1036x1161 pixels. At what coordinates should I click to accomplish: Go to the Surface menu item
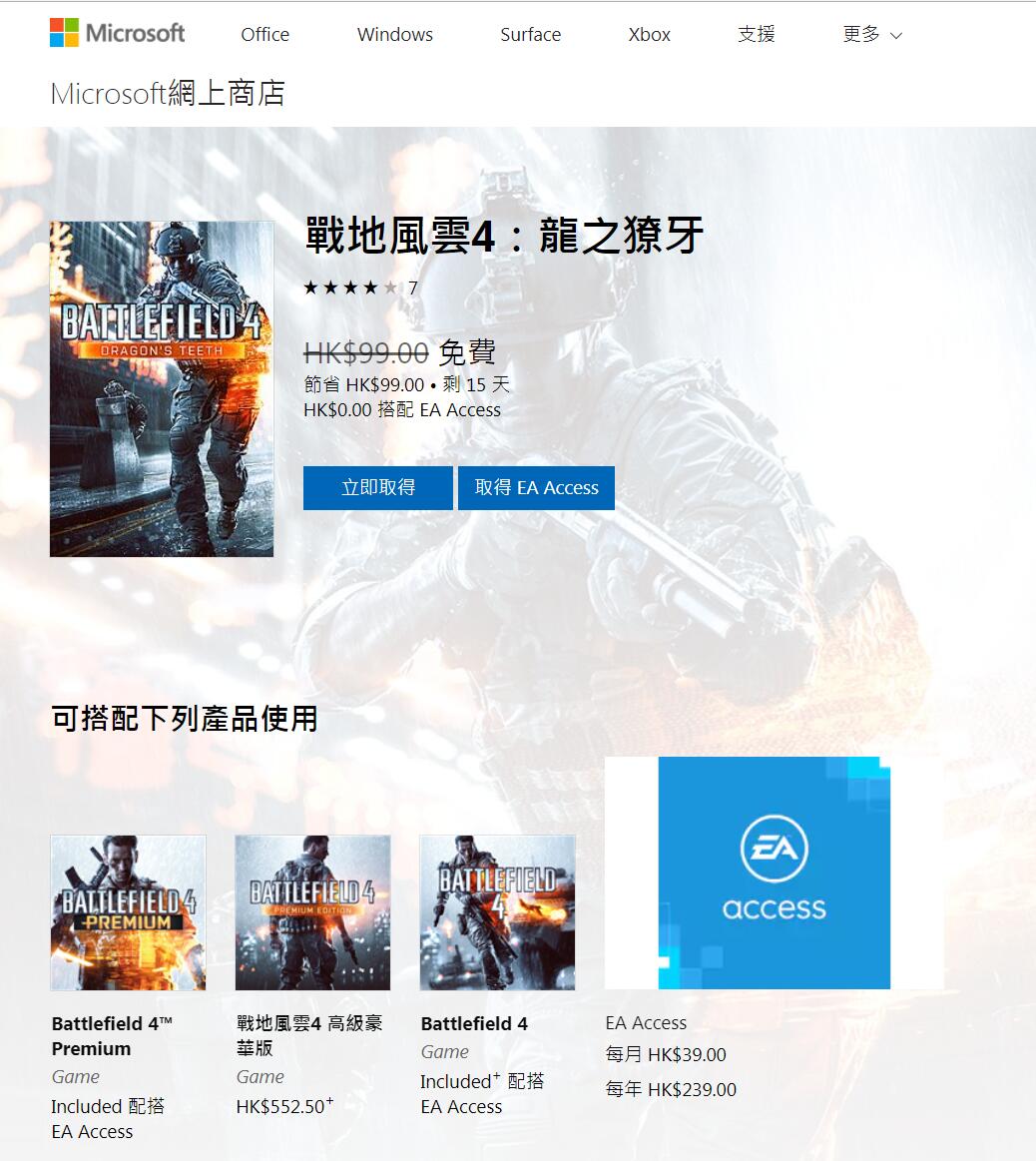pyautogui.click(x=530, y=34)
